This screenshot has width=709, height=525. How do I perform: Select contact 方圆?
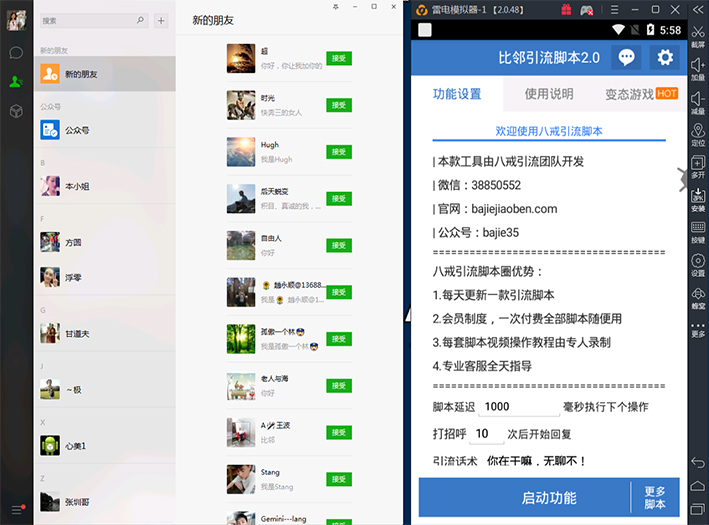point(105,242)
